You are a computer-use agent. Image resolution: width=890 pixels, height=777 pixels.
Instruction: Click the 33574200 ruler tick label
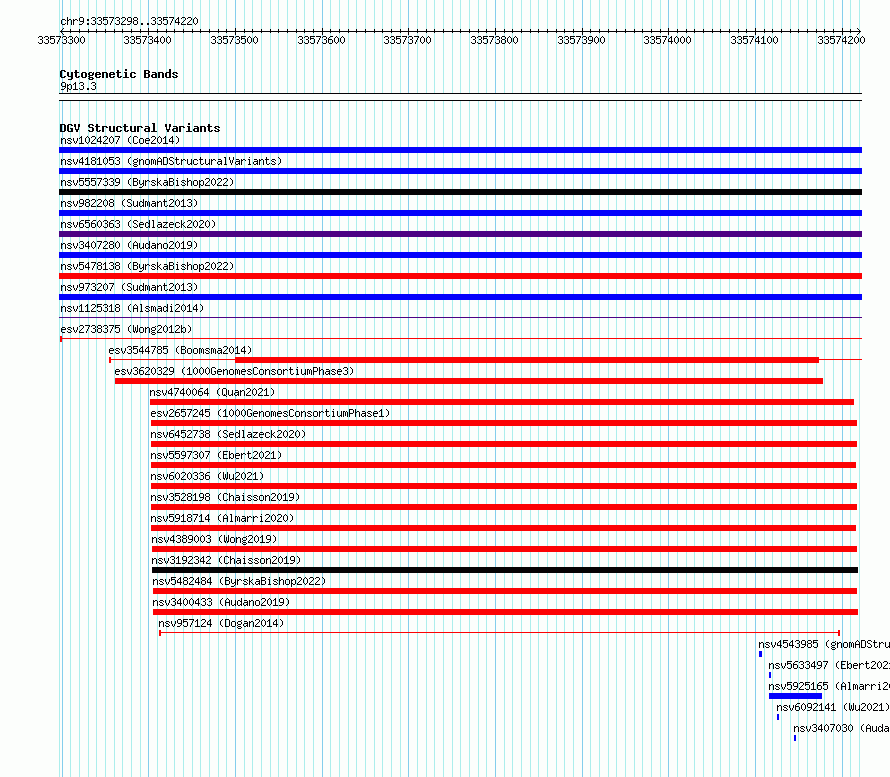(841, 40)
